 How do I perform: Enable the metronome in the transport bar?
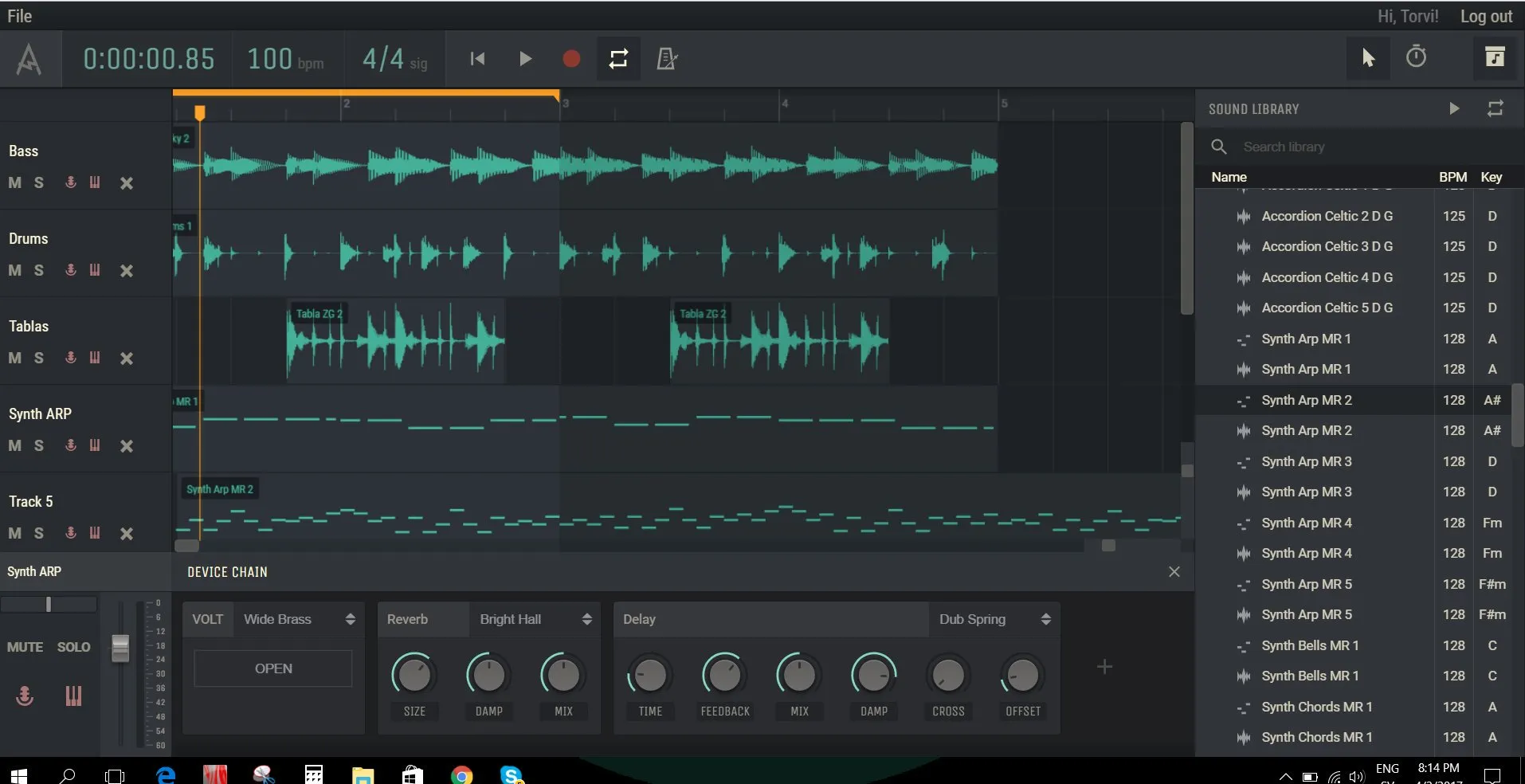point(667,58)
